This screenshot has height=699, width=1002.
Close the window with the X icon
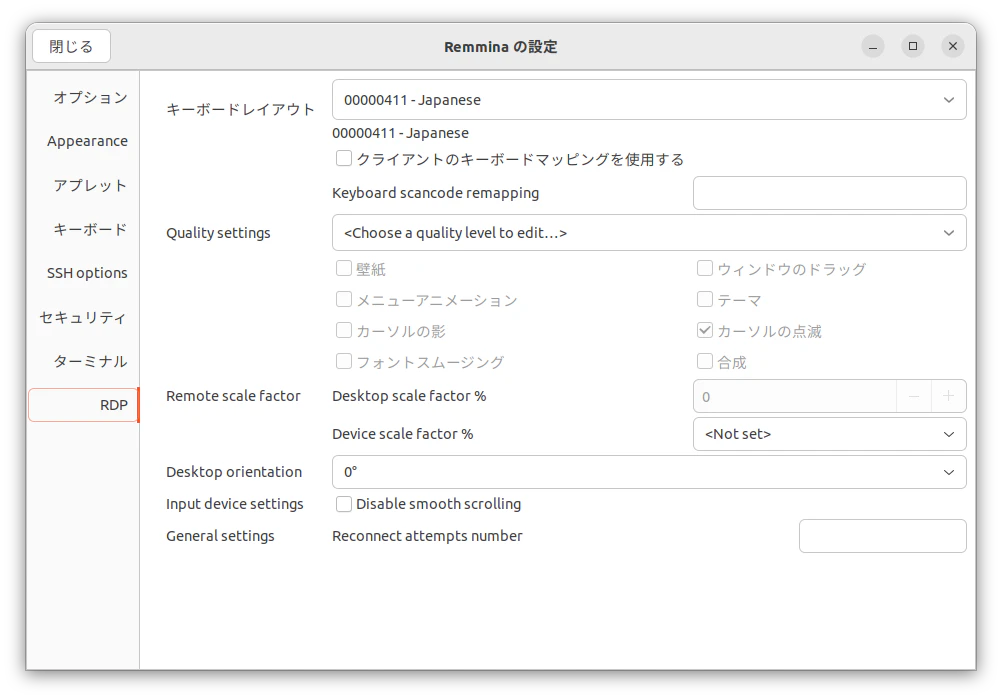coord(953,46)
